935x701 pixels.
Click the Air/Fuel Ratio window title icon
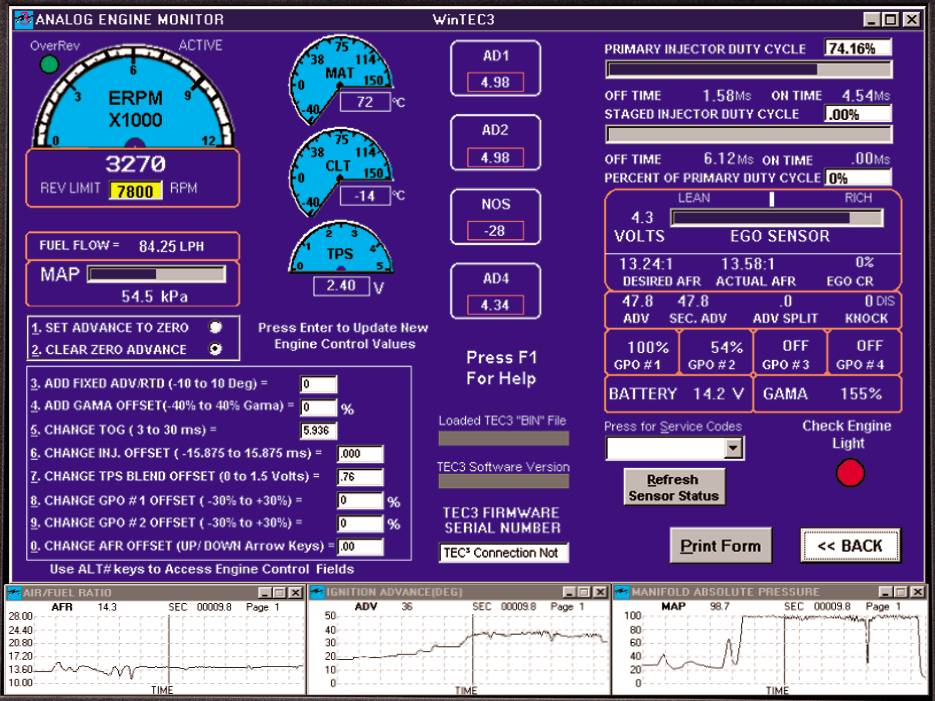(14, 593)
